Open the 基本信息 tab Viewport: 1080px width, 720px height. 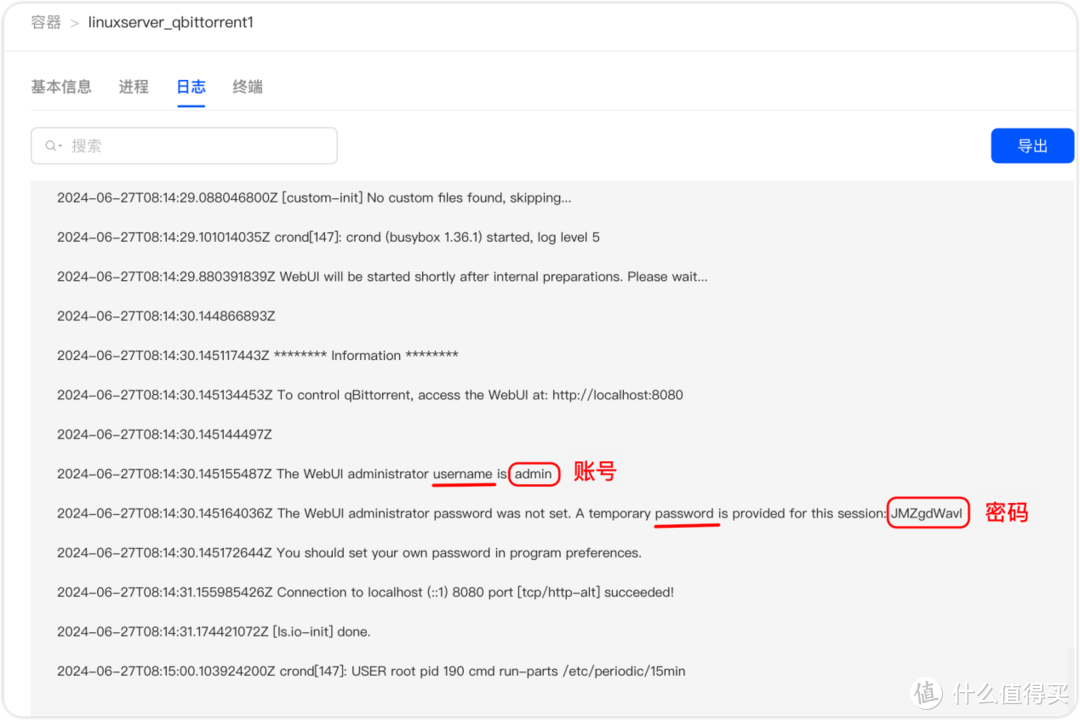[x=61, y=87]
